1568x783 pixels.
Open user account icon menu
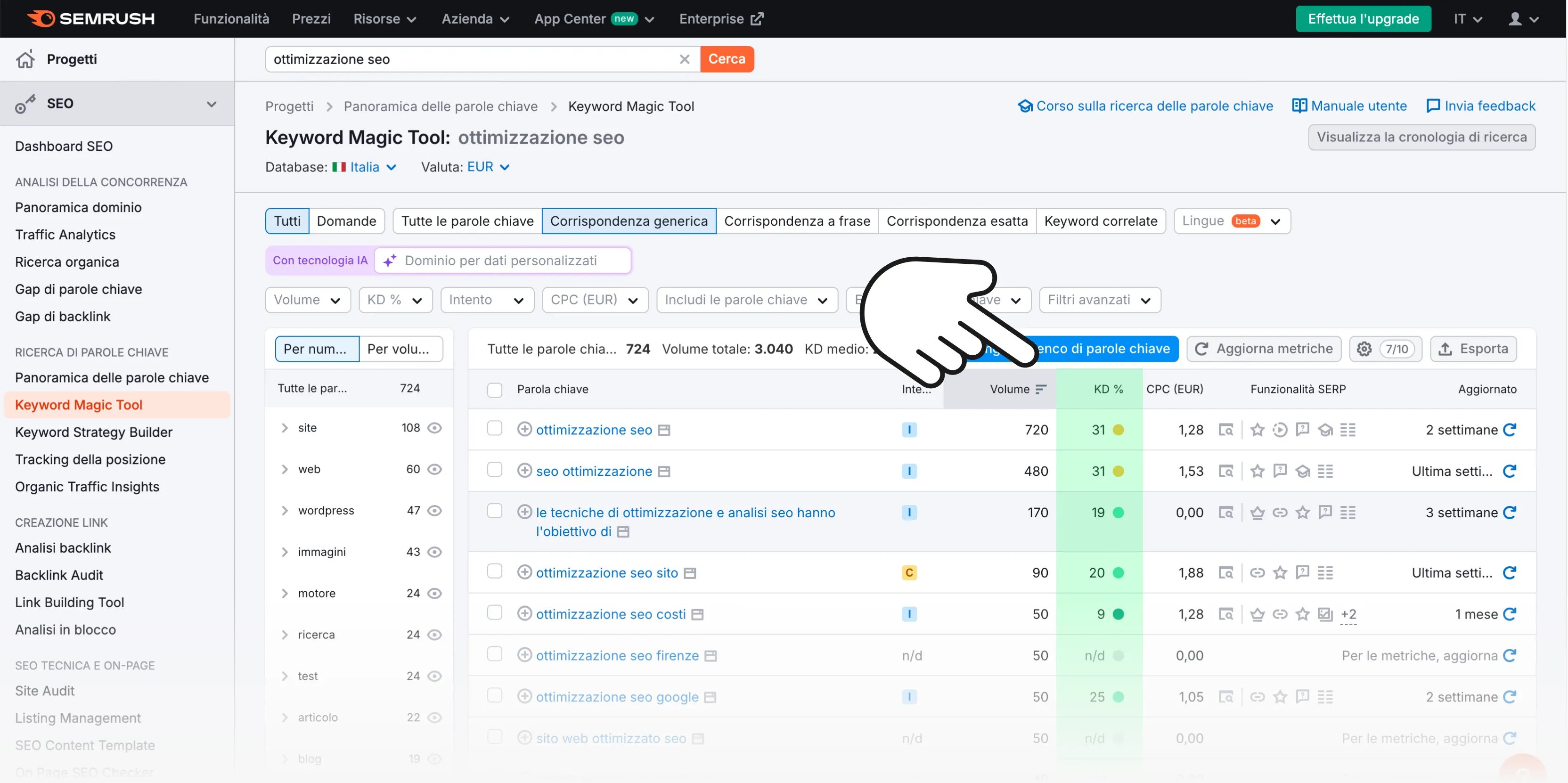(x=1524, y=19)
